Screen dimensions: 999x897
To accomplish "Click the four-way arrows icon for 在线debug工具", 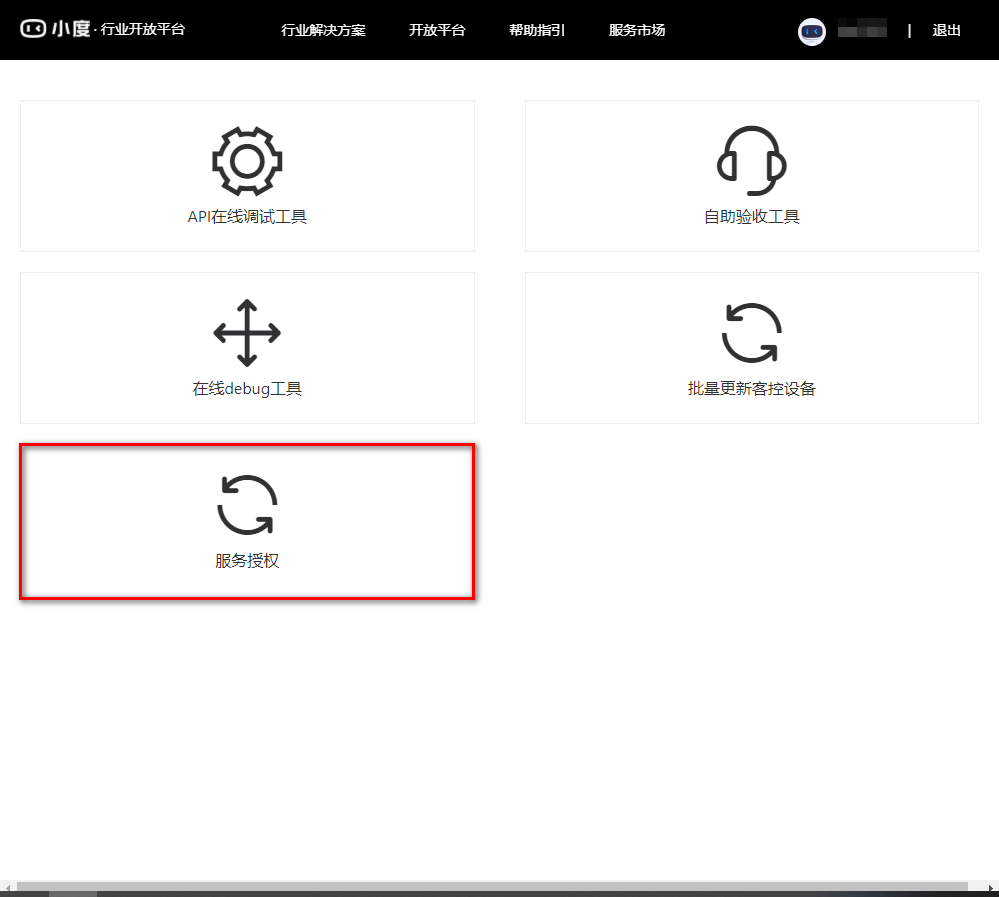I will point(247,333).
